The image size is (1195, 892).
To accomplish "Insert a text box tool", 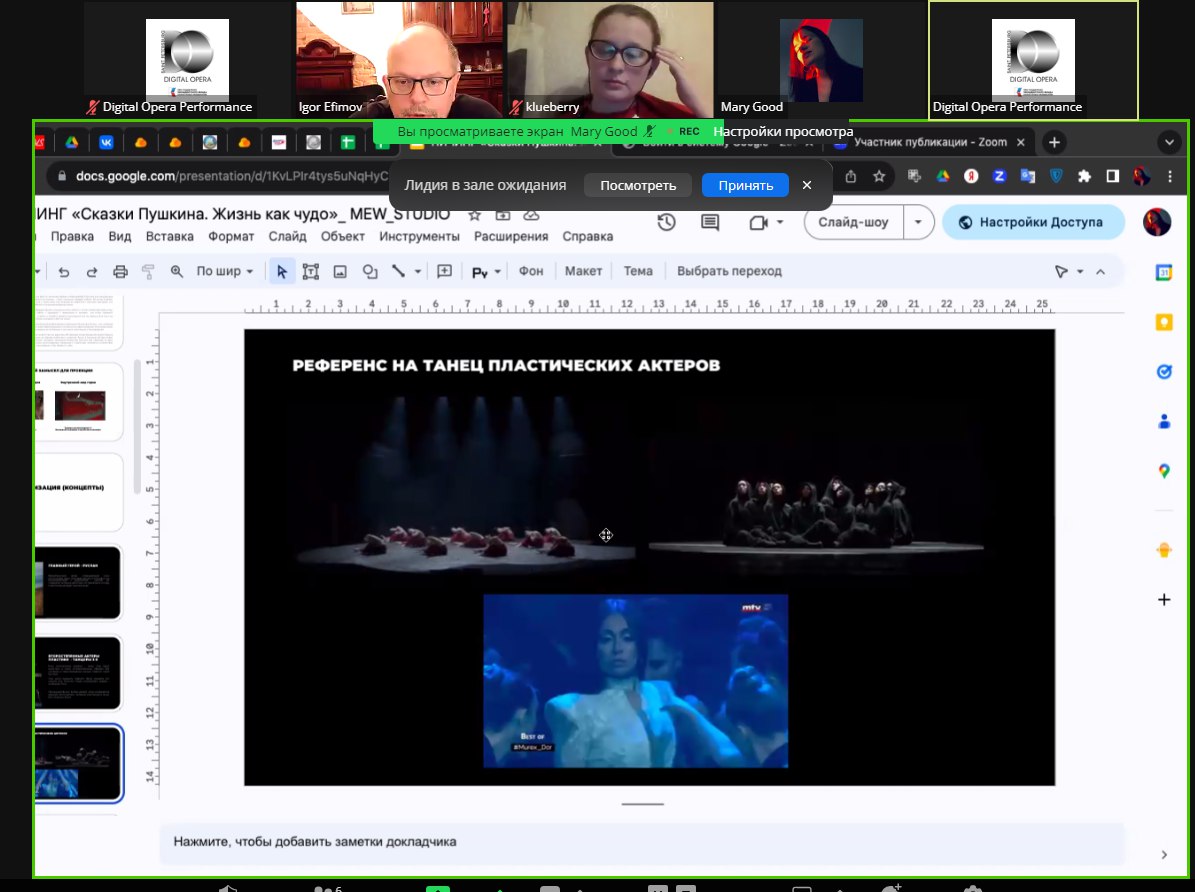I will point(311,271).
